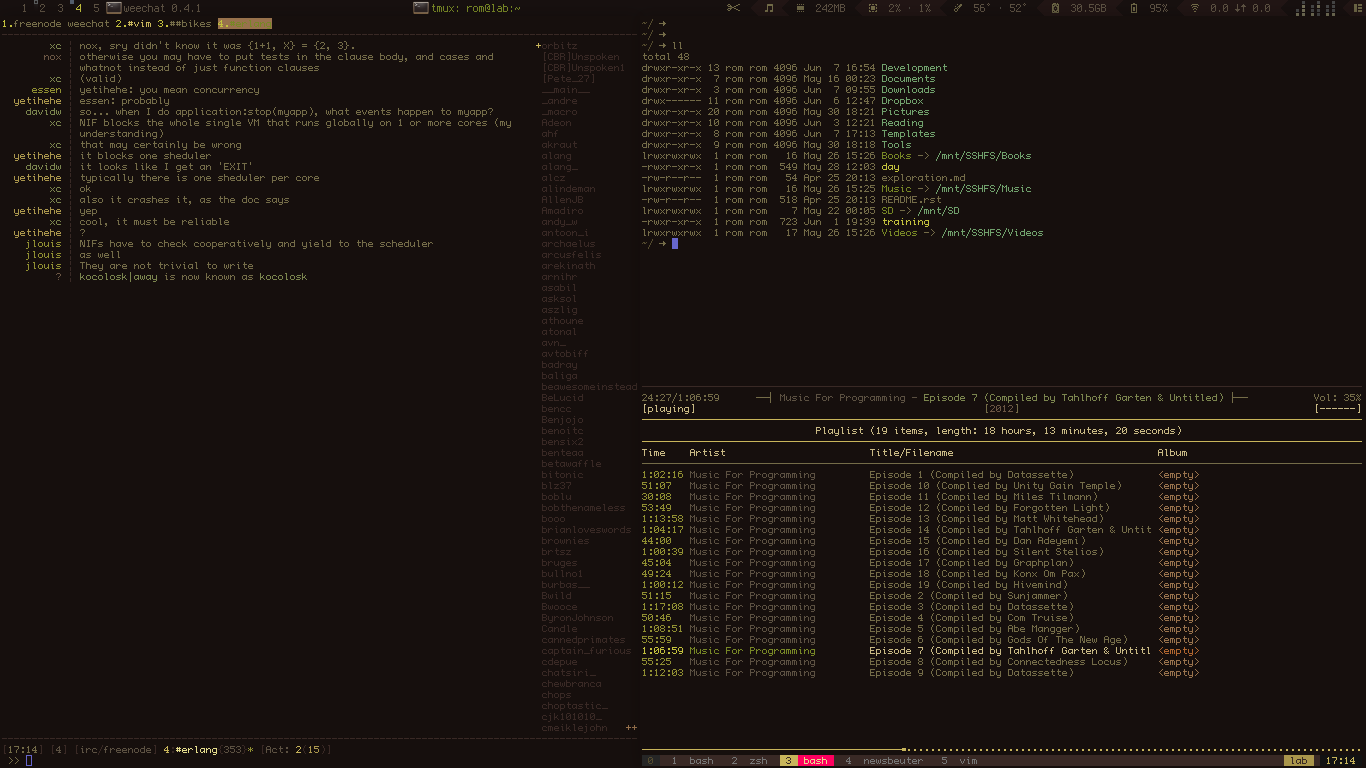Select tmux window 1 bash
The width and height of the screenshot is (1366, 768).
(x=692, y=761)
